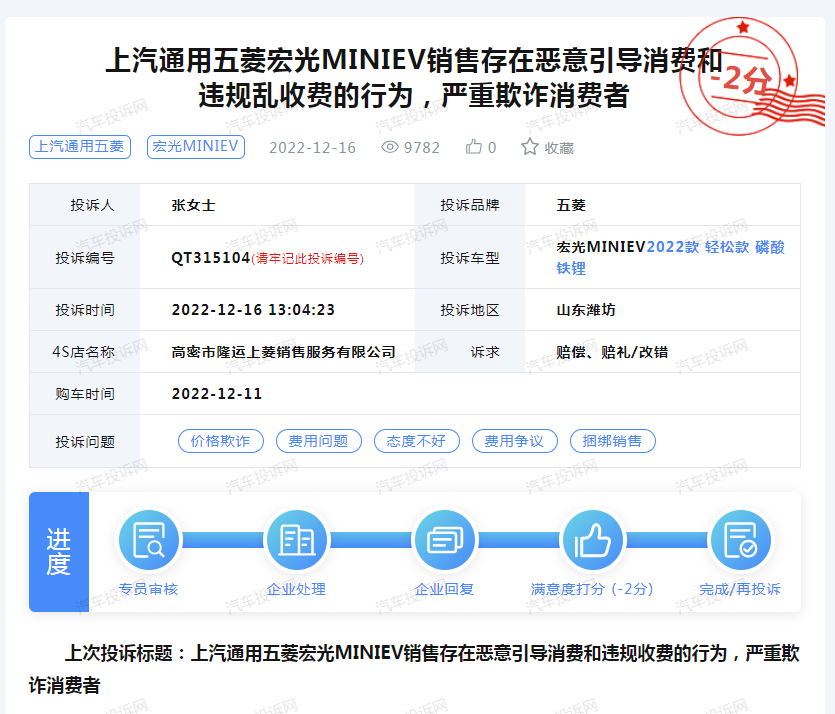
Task: Open the 宏光MINIEV model tag
Action: (x=196, y=146)
